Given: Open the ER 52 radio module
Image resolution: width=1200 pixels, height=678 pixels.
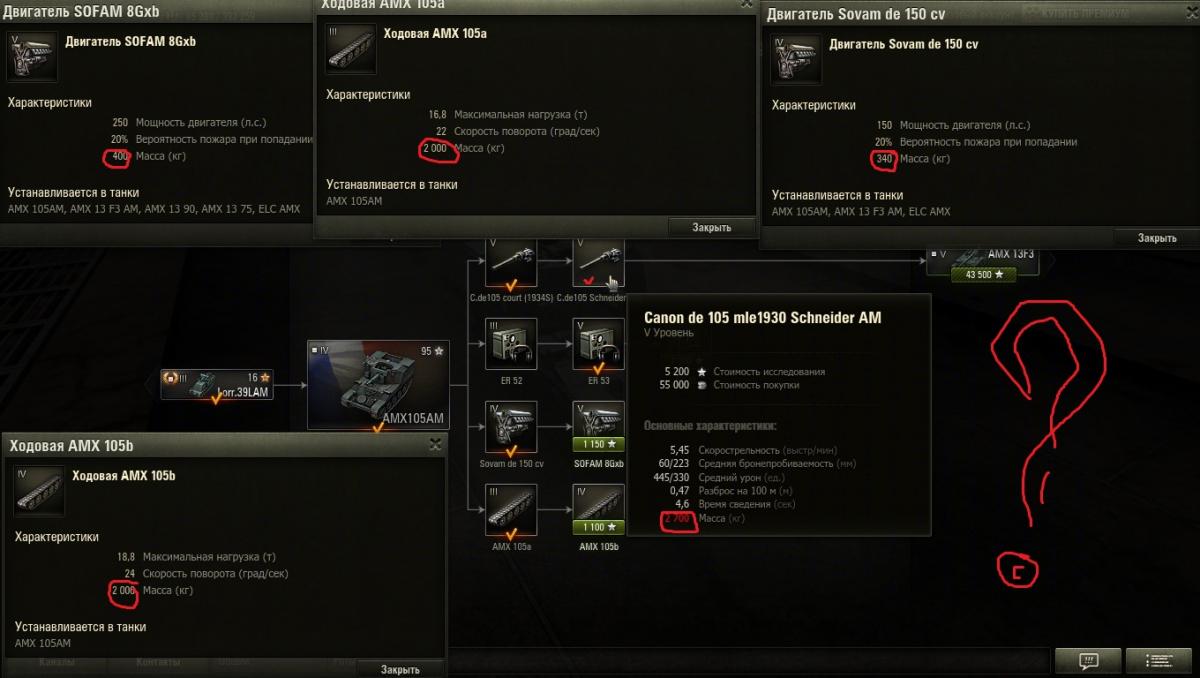Looking at the screenshot, I should tap(511, 345).
